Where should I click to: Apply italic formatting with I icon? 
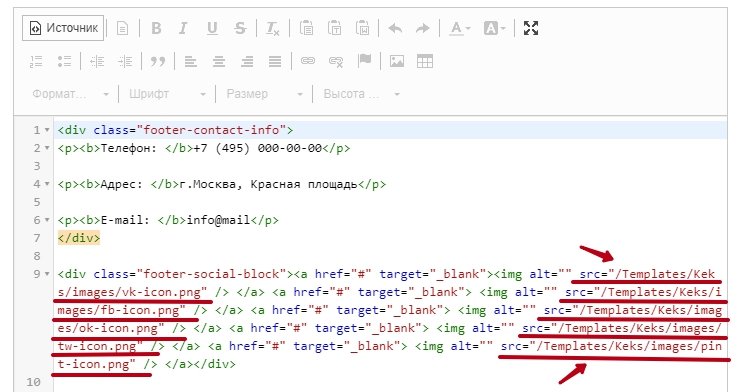[x=183, y=28]
